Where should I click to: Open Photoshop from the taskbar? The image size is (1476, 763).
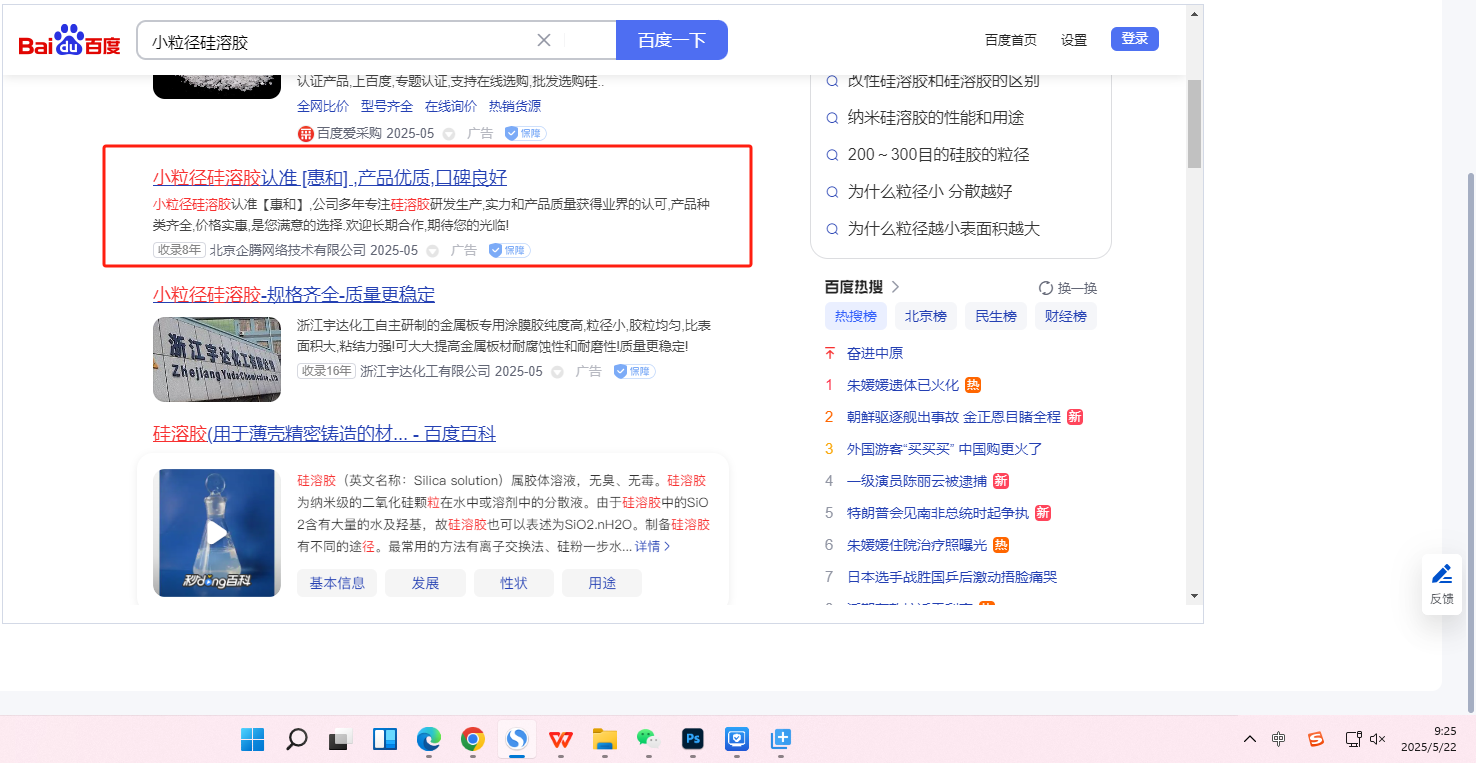point(692,739)
